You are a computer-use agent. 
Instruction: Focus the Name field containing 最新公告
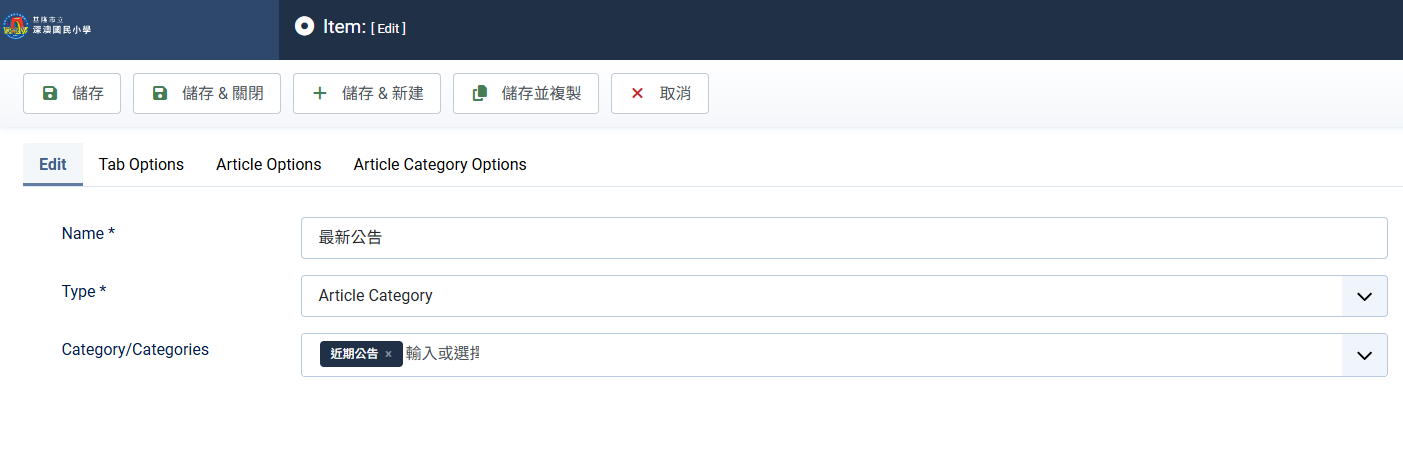click(x=843, y=238)
